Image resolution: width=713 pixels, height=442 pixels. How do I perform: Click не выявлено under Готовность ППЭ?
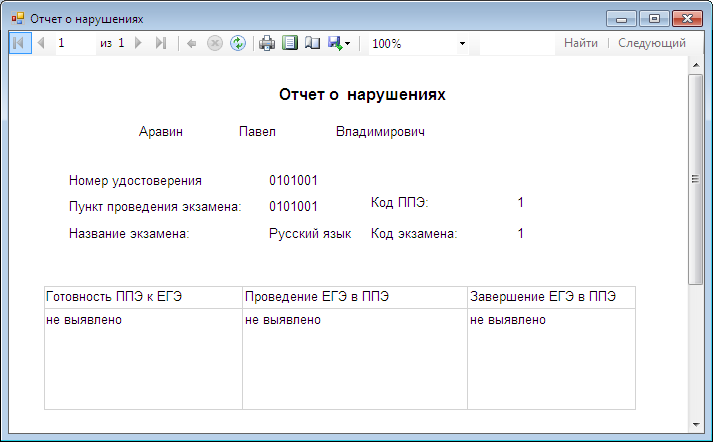84,320
